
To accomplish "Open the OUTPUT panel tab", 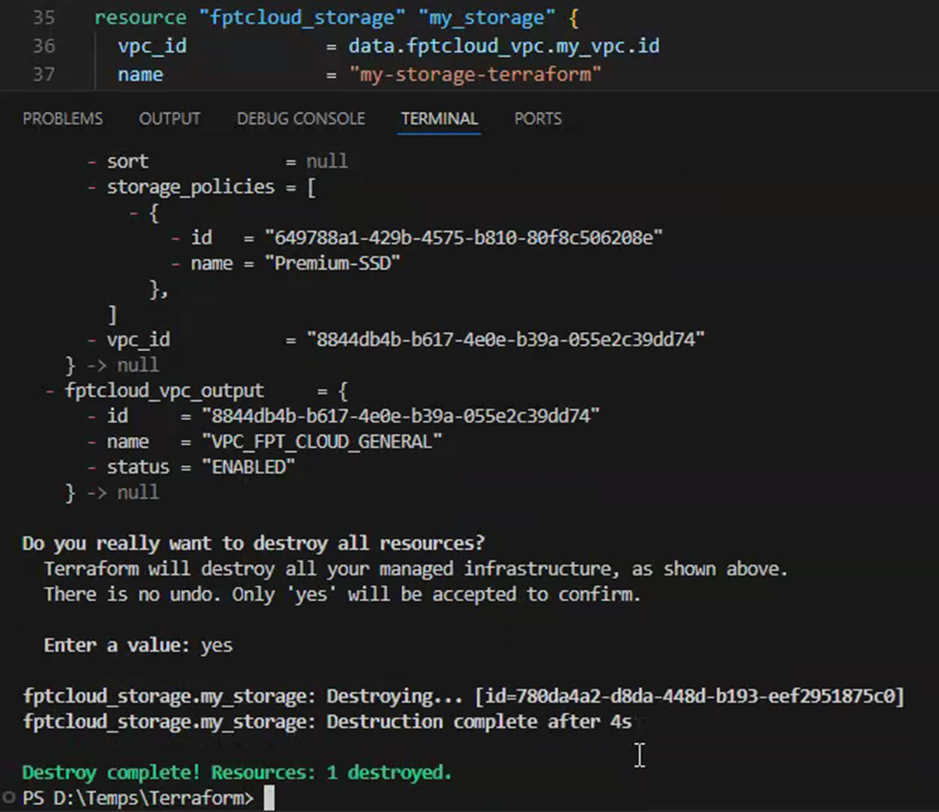I will pos(169,118).
